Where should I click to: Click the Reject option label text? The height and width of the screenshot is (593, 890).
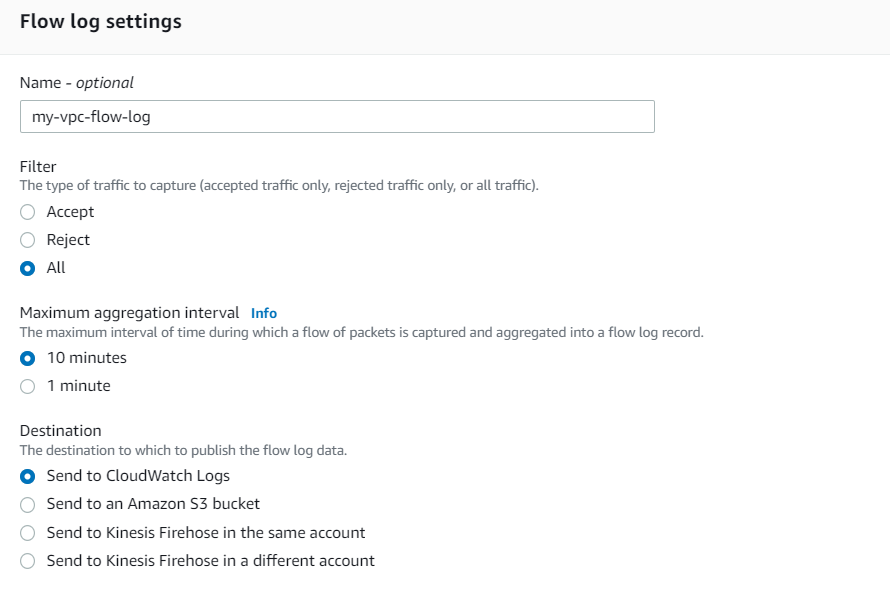coord(68,240)
